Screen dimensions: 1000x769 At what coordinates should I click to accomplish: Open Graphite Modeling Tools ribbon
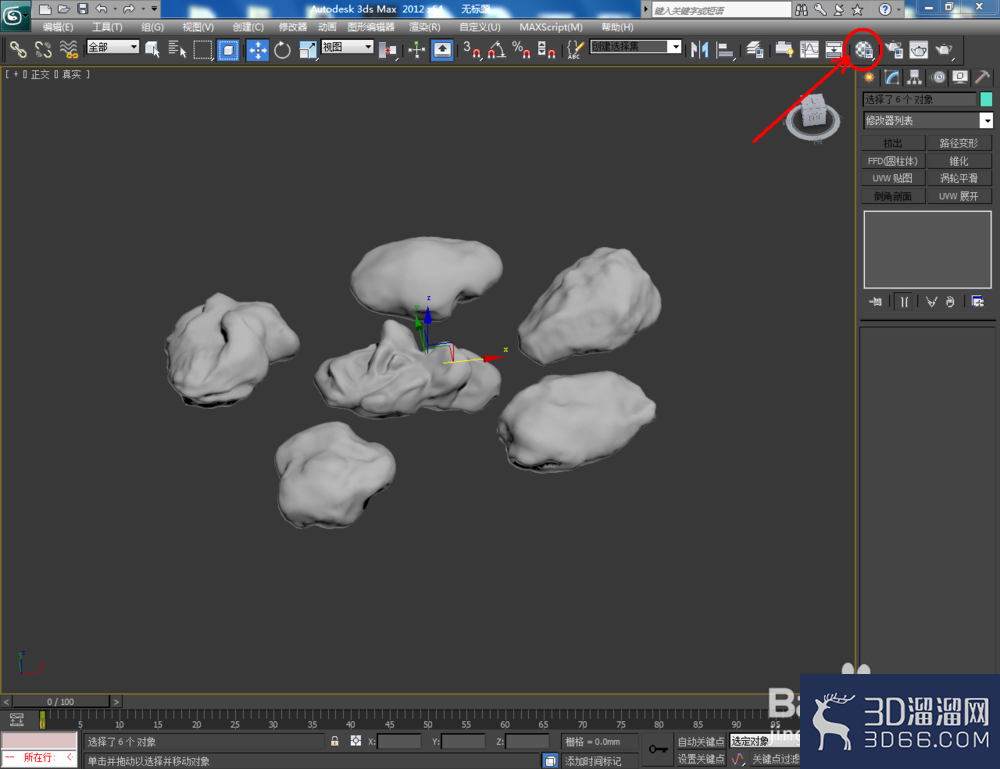(784, 49)
